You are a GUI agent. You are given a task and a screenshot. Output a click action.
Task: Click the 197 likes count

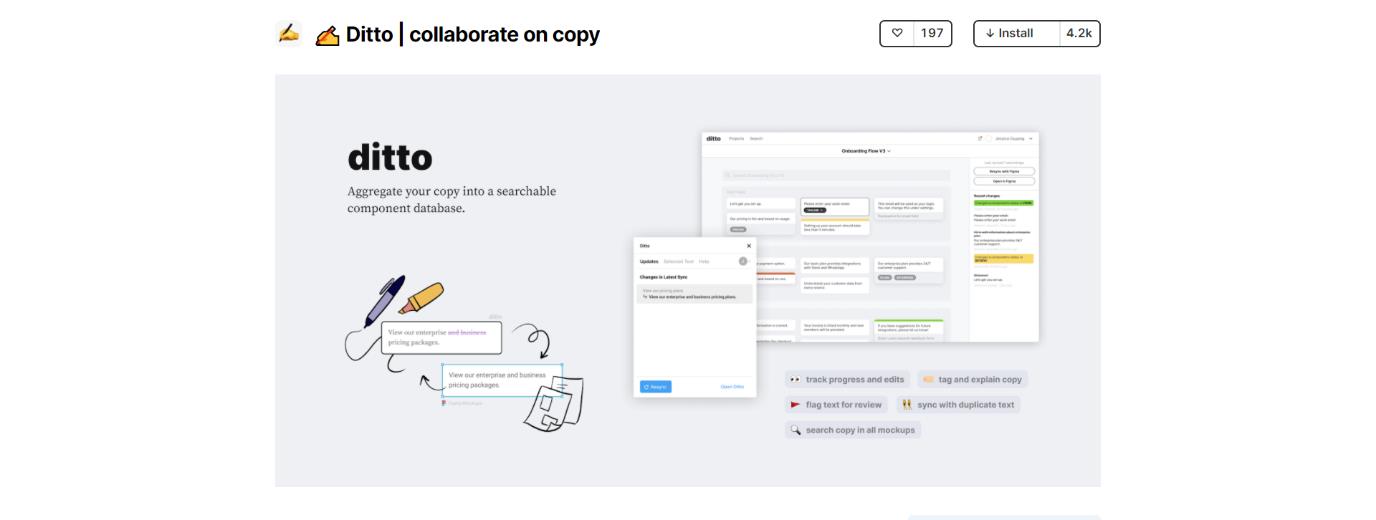pyautogui.click(x=932, y=33)
